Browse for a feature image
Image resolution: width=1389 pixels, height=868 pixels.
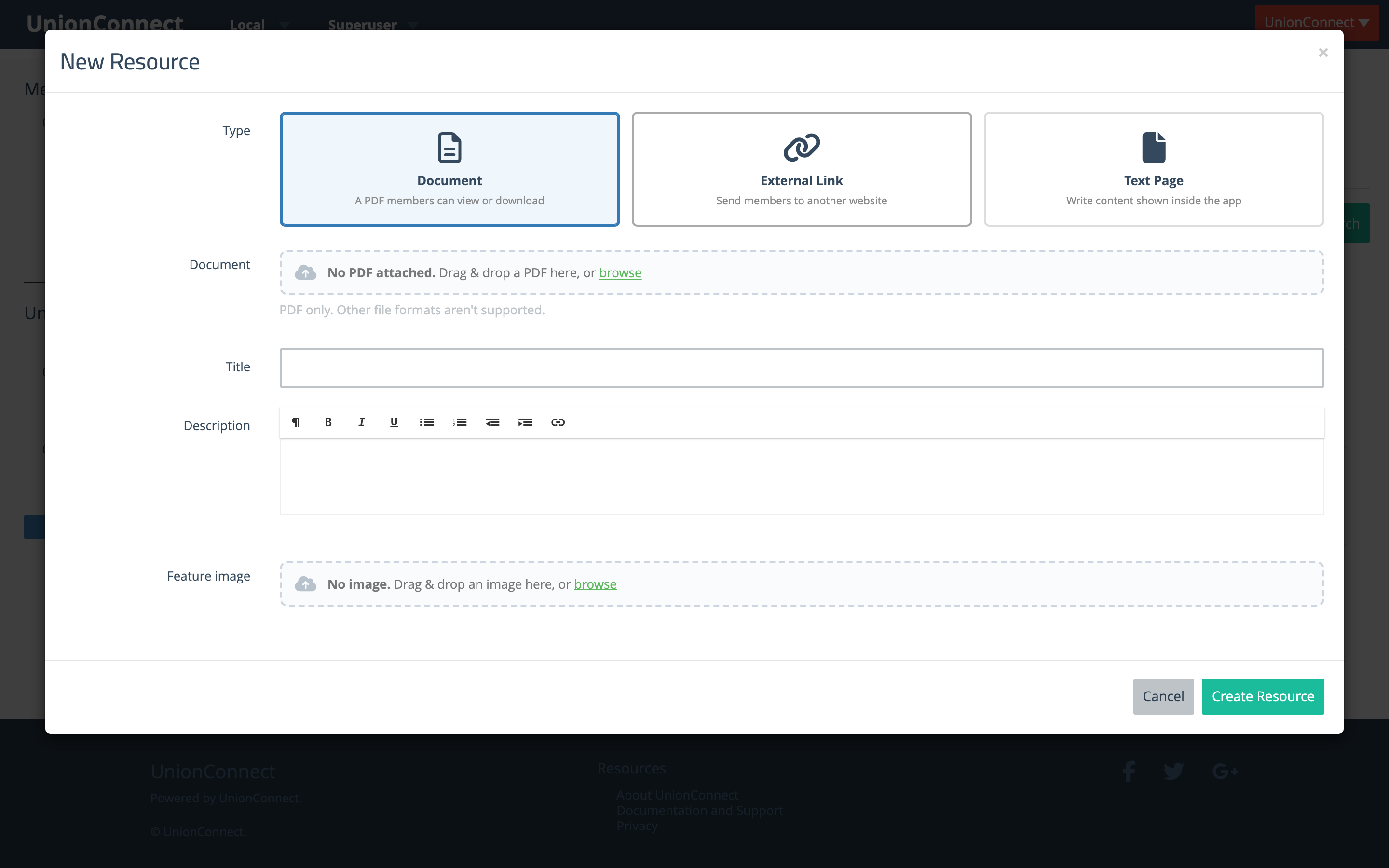pos(595,584)
